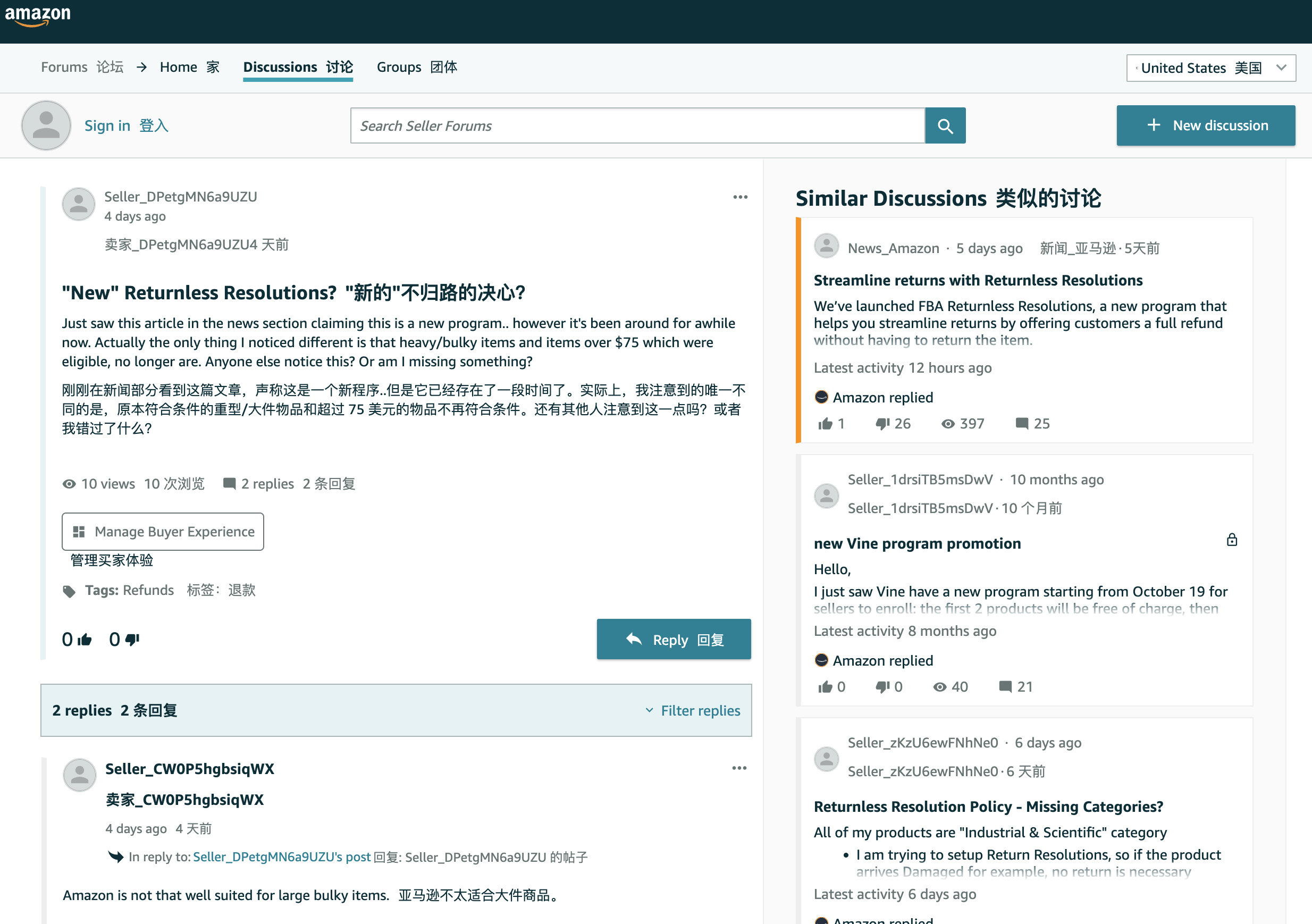Click the lock icon on Vine discussion
1312x924 pixels.
(1232, 540)
